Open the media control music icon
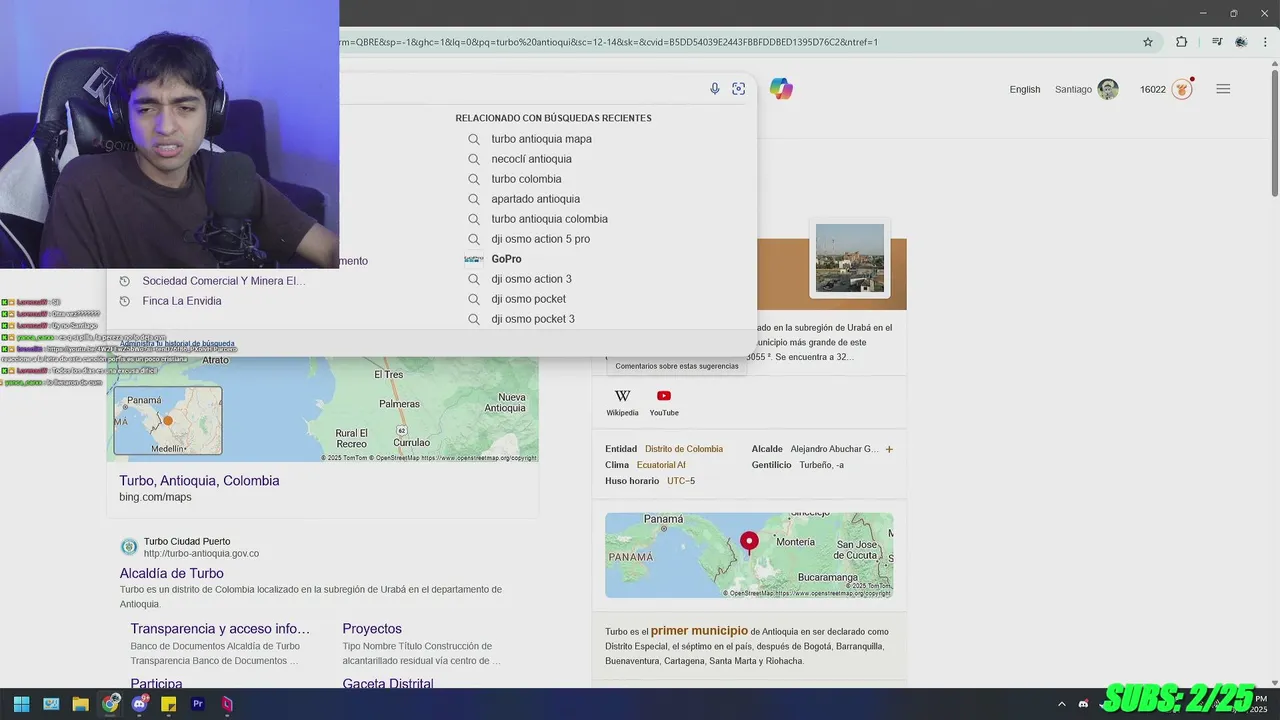 coord(1217,42)
